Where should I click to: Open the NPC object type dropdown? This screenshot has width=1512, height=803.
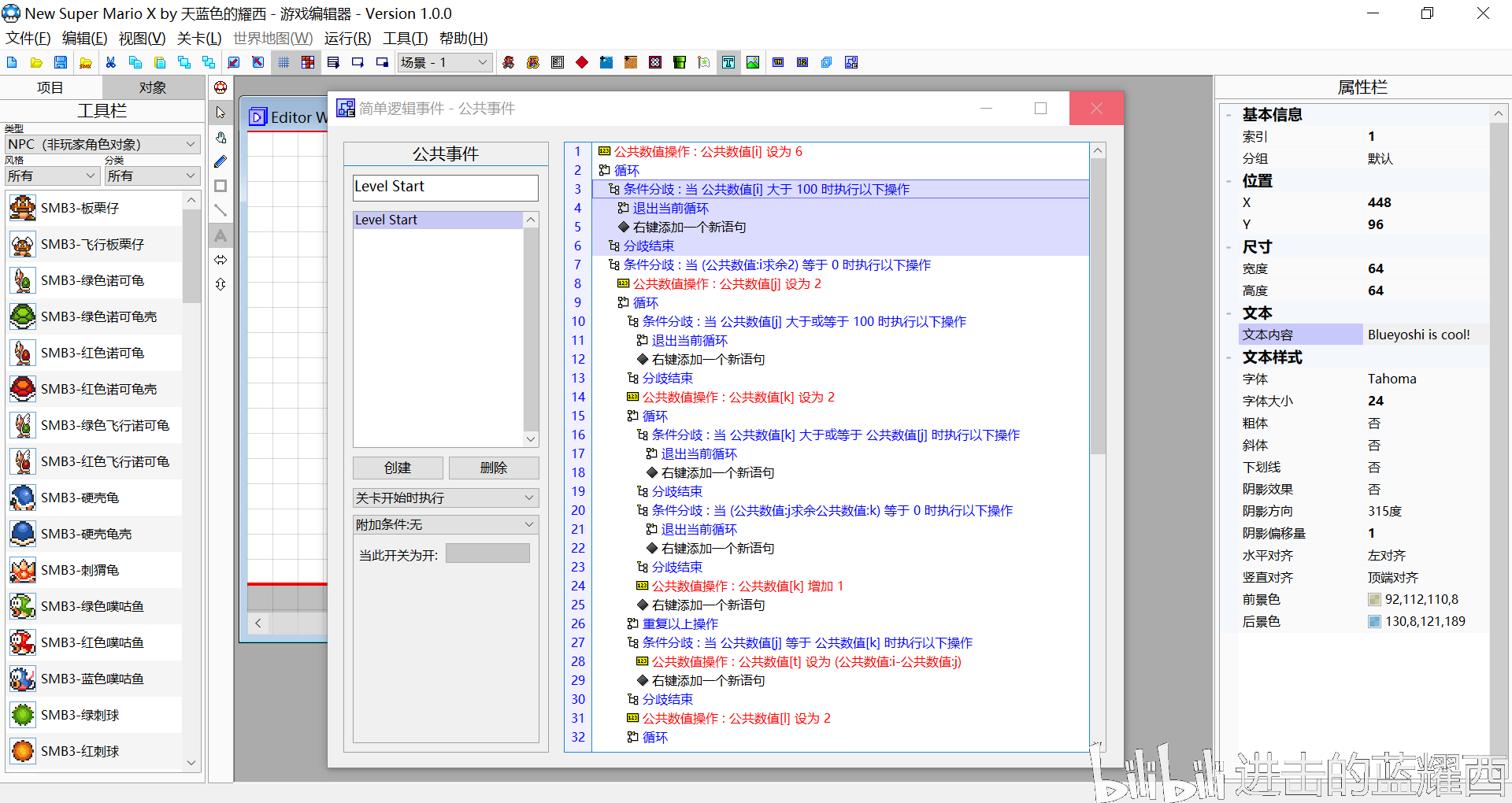(x=102, y=144)
